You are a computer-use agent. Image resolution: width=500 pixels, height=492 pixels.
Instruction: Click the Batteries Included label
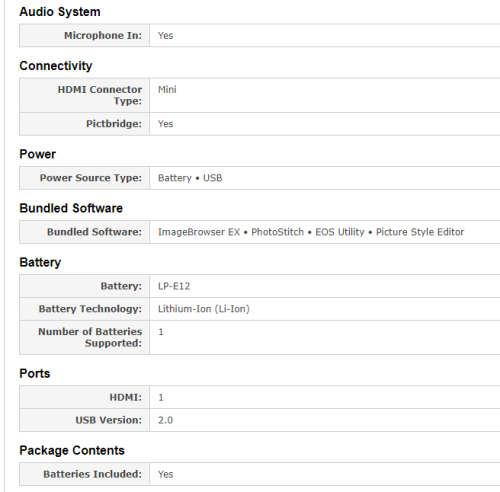pyautogui.click(x=93, y=474)
